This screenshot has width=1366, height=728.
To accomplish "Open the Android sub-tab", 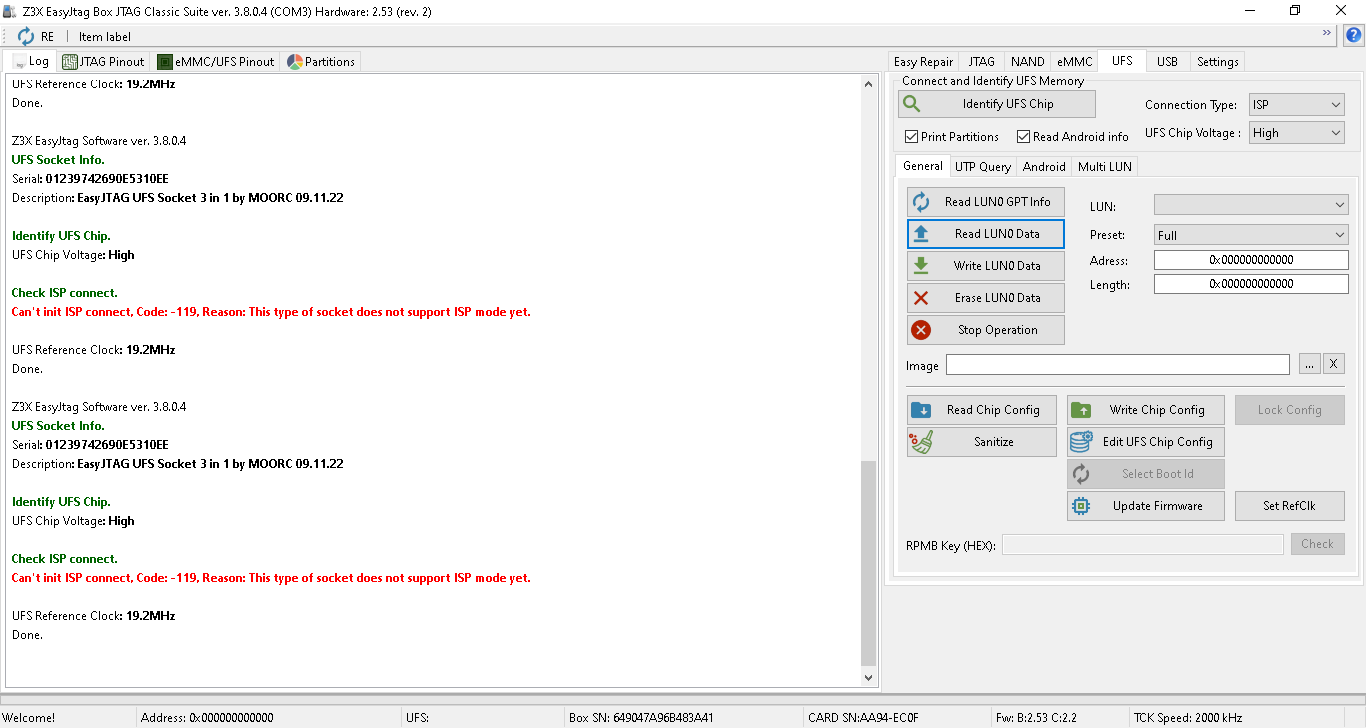I will tap(1044, 166).
